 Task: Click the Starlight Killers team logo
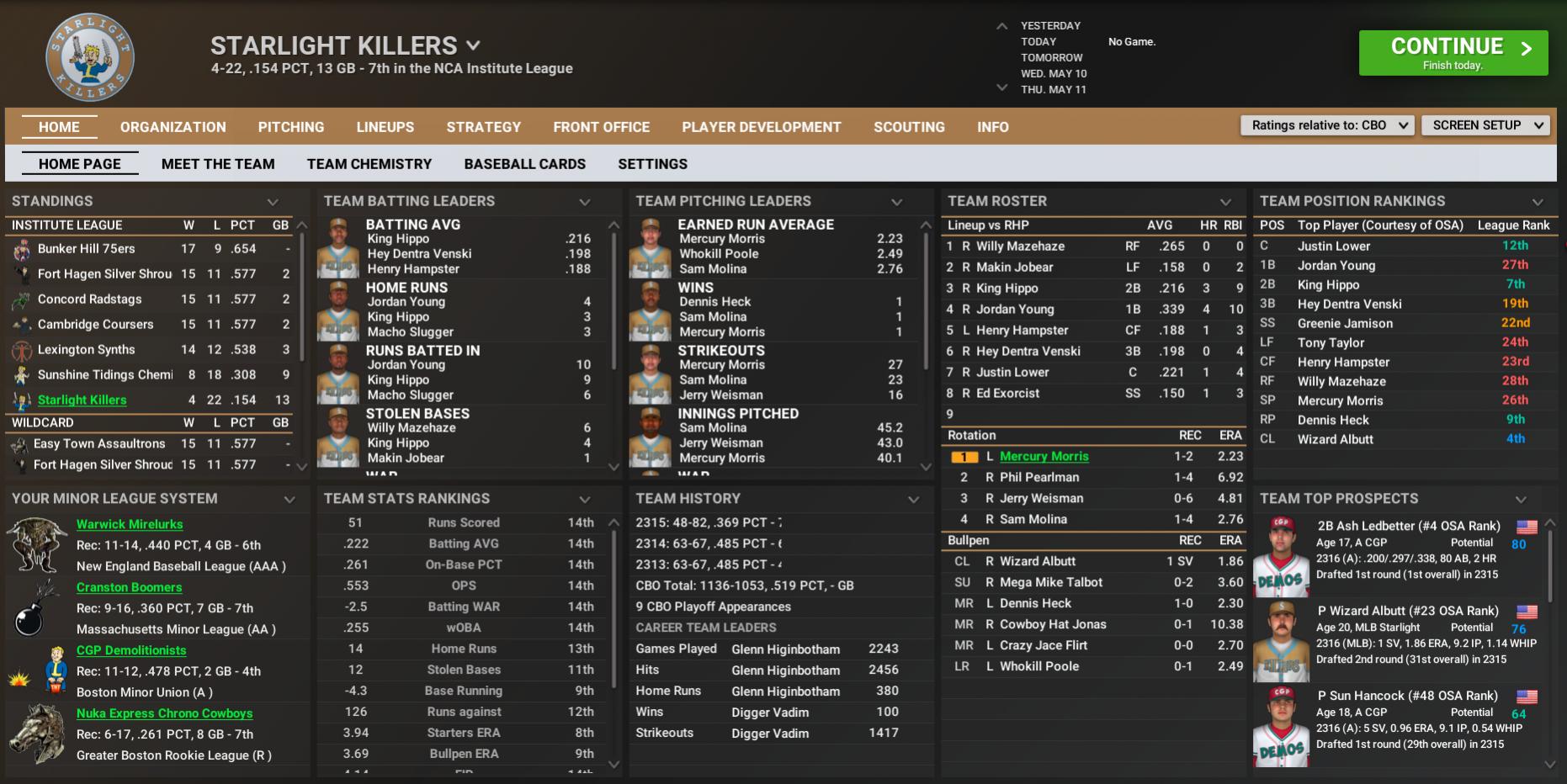pos(89,57)
